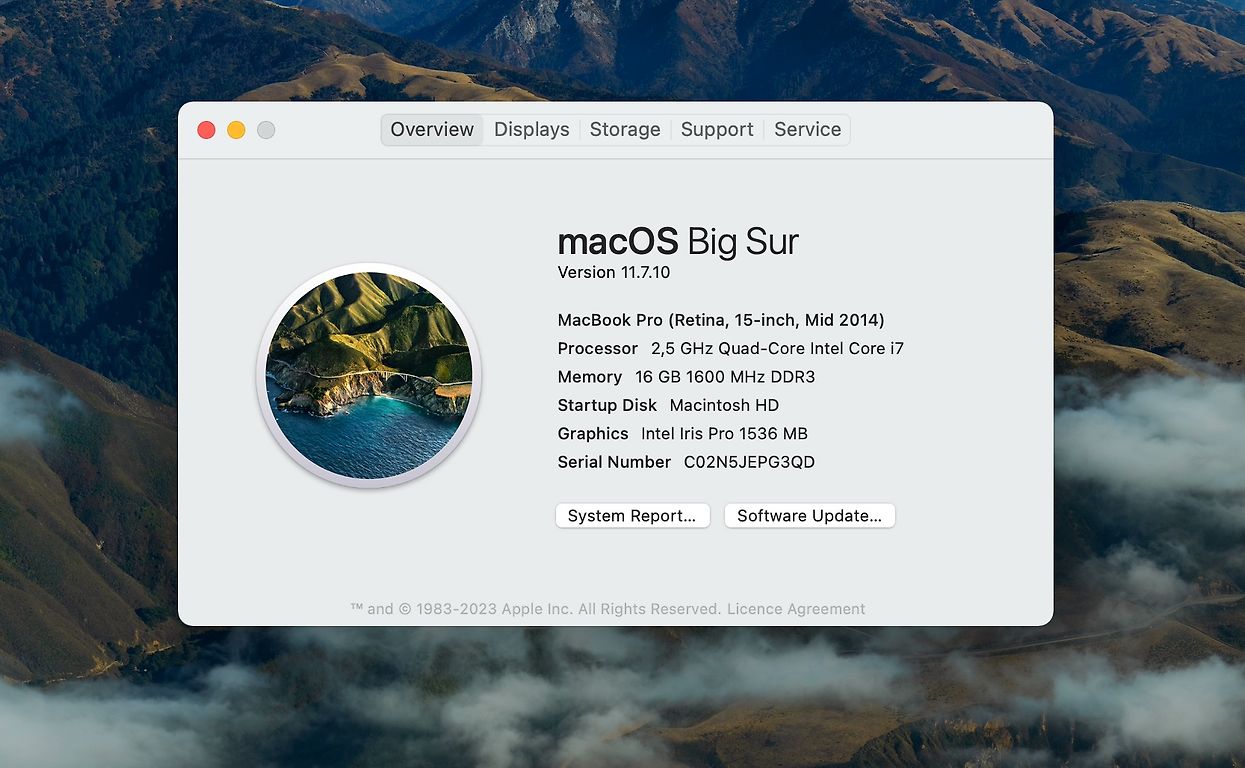Minimize the window with yellow button
1245x768 pixels.
(236, 130)
